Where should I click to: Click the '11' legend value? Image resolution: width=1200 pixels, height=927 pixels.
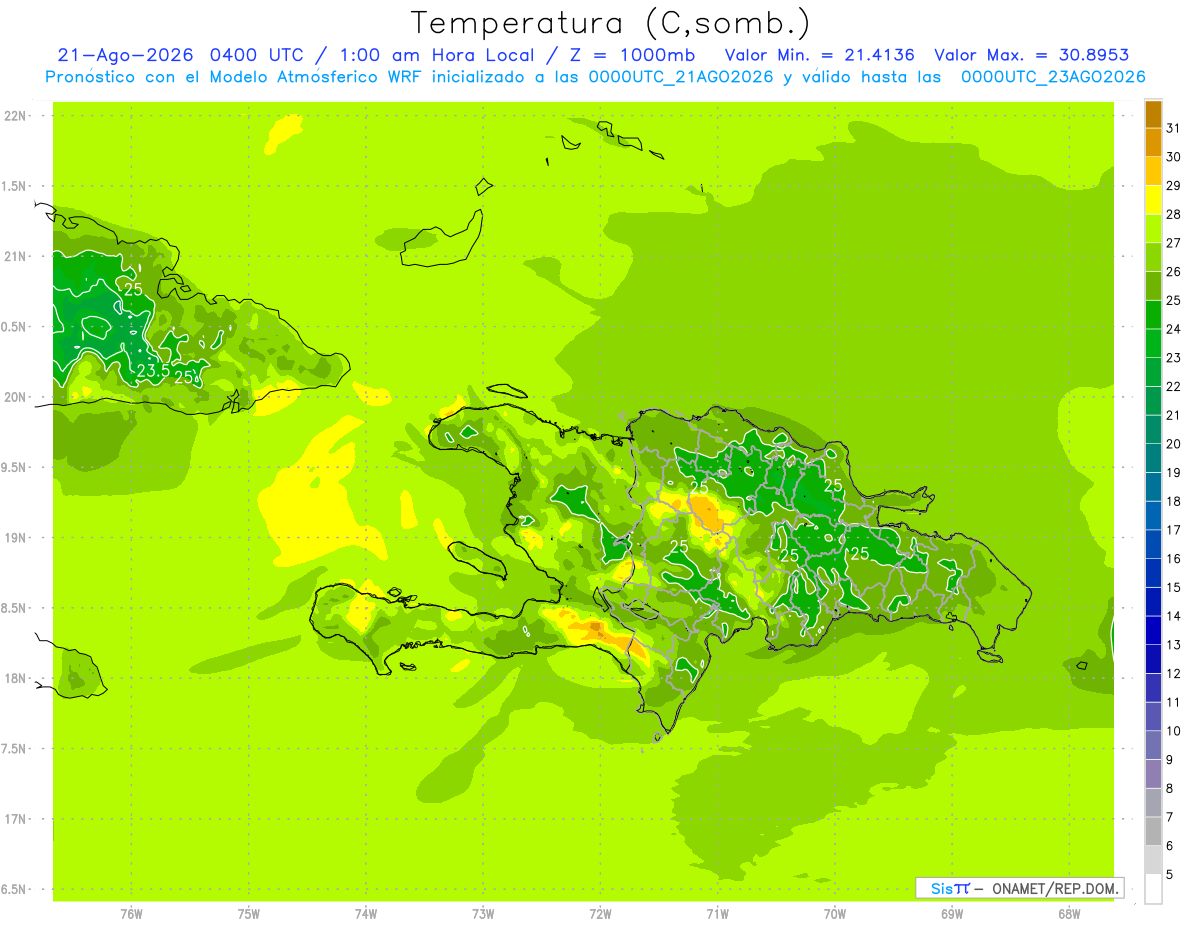pyautogui.click(x=1174, y=703)
